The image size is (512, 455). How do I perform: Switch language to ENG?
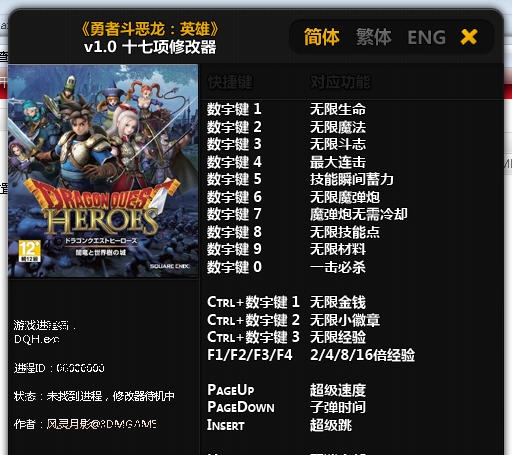coord(426,37)
